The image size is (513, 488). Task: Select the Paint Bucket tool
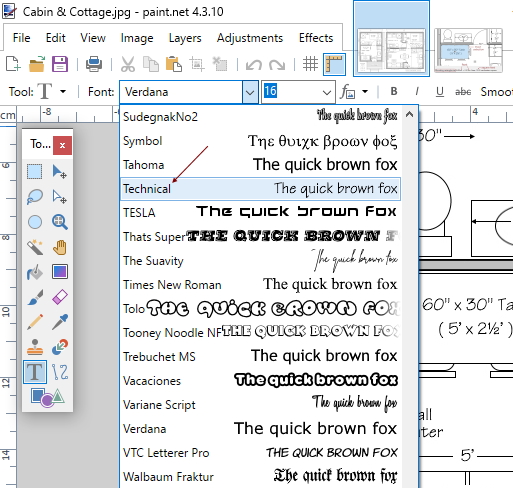[x=35, y=272]
